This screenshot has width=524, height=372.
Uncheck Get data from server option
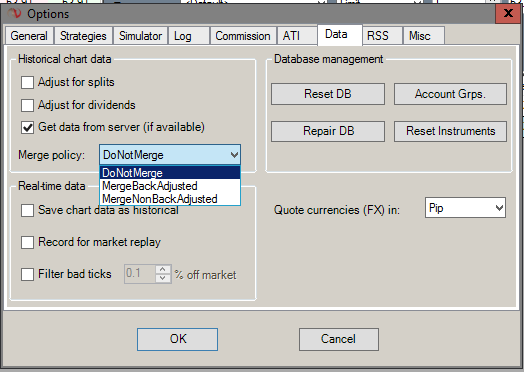click(27, 127)
